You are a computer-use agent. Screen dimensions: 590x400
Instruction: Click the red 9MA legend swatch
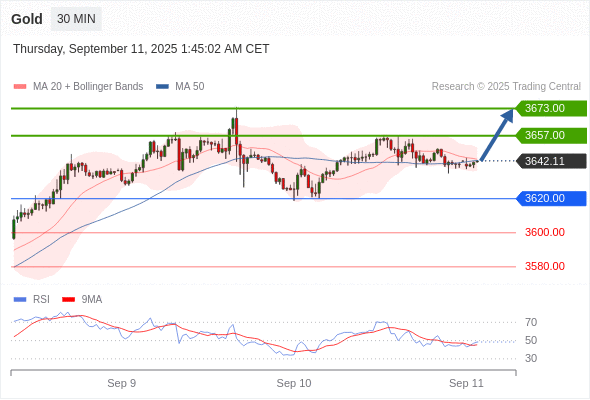click(x=68, y=300)
